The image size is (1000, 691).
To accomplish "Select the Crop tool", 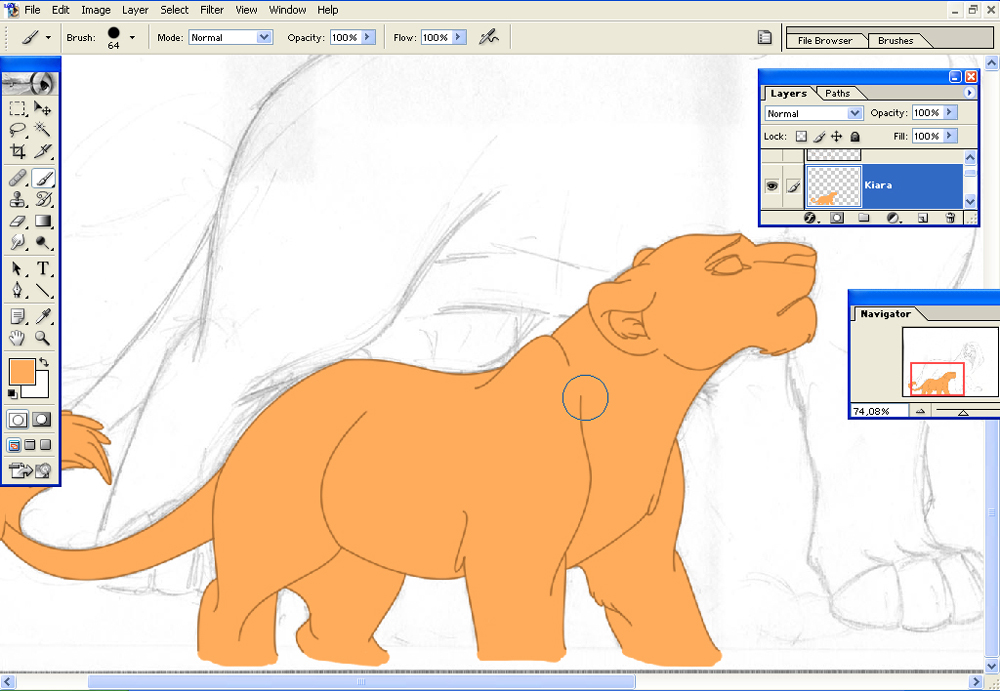I will [18, 151].
